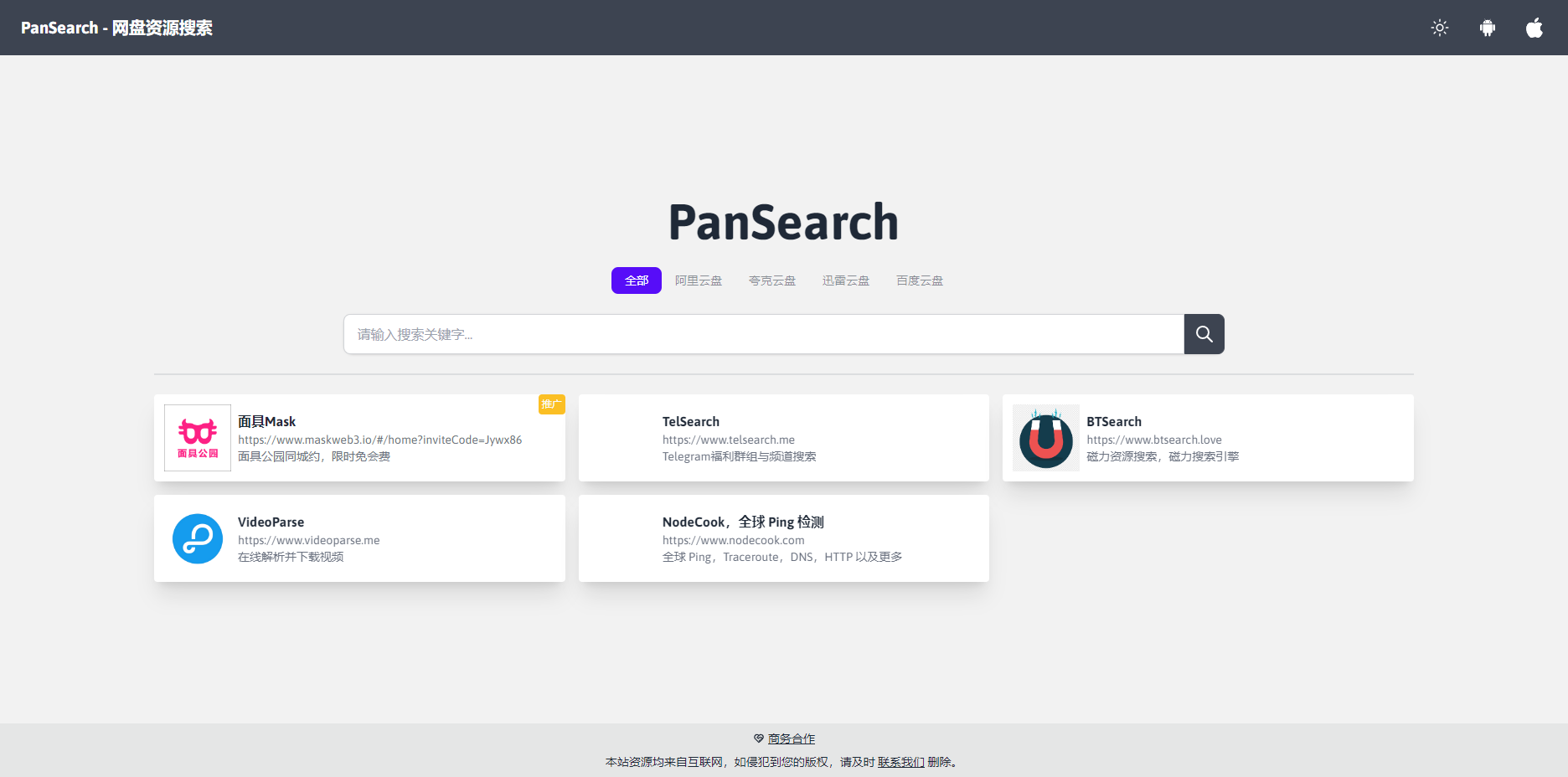Click the BTSearch magnet logo
The image size is (1568, 777).
click(1046, 438)
